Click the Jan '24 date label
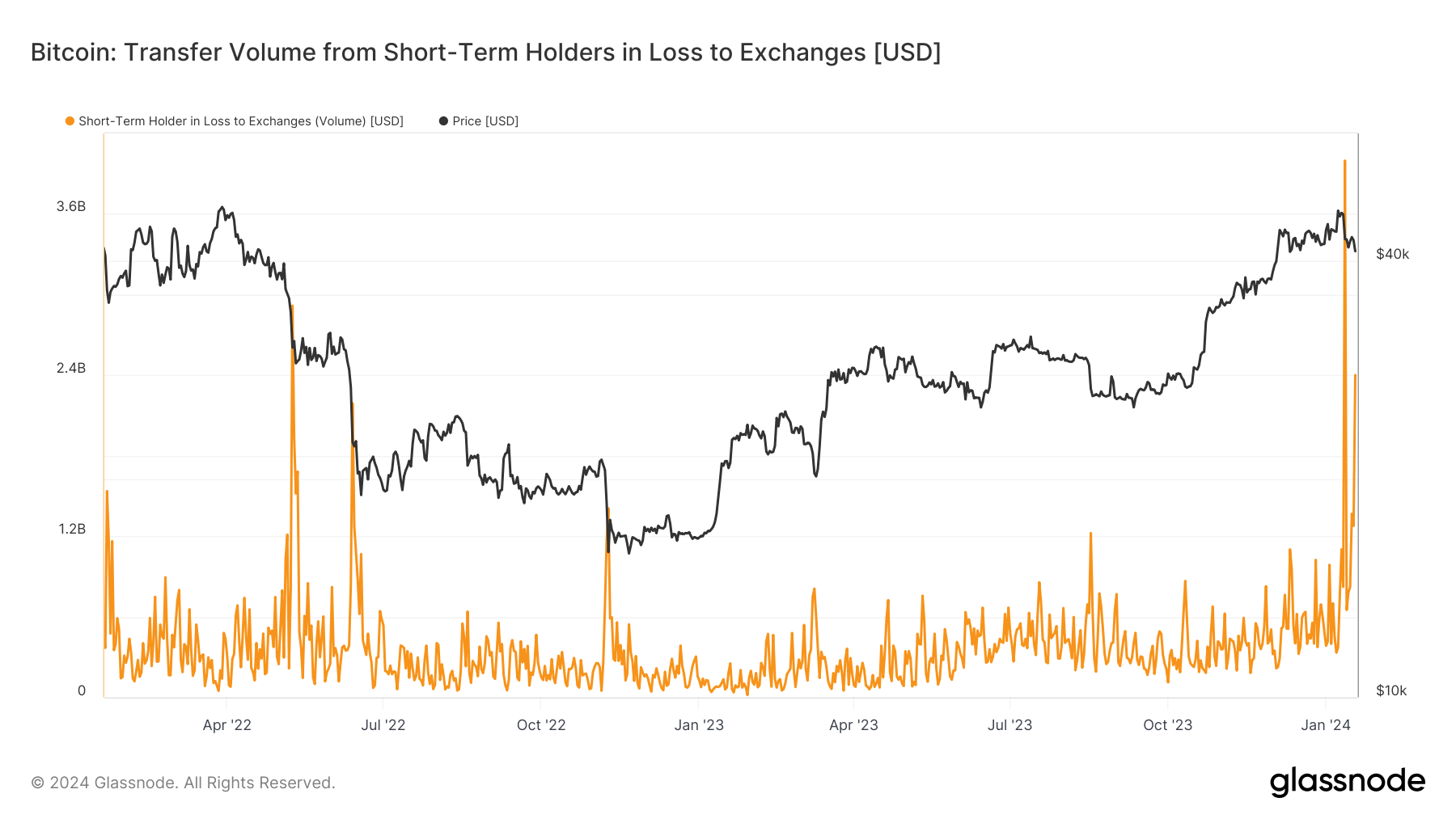 click(1325, 725)
